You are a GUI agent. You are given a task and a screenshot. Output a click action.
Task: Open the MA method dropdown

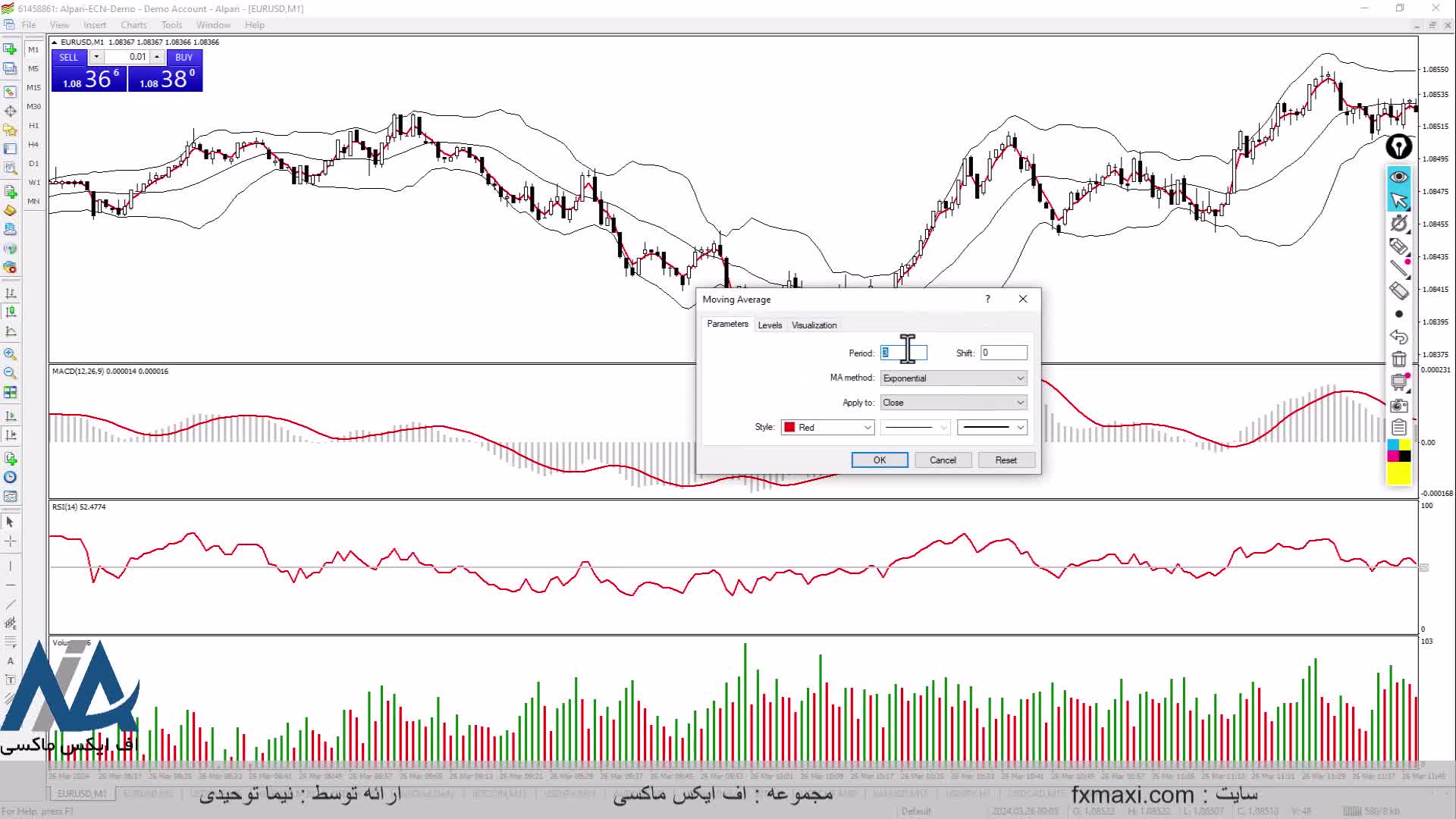pos(953,378)
